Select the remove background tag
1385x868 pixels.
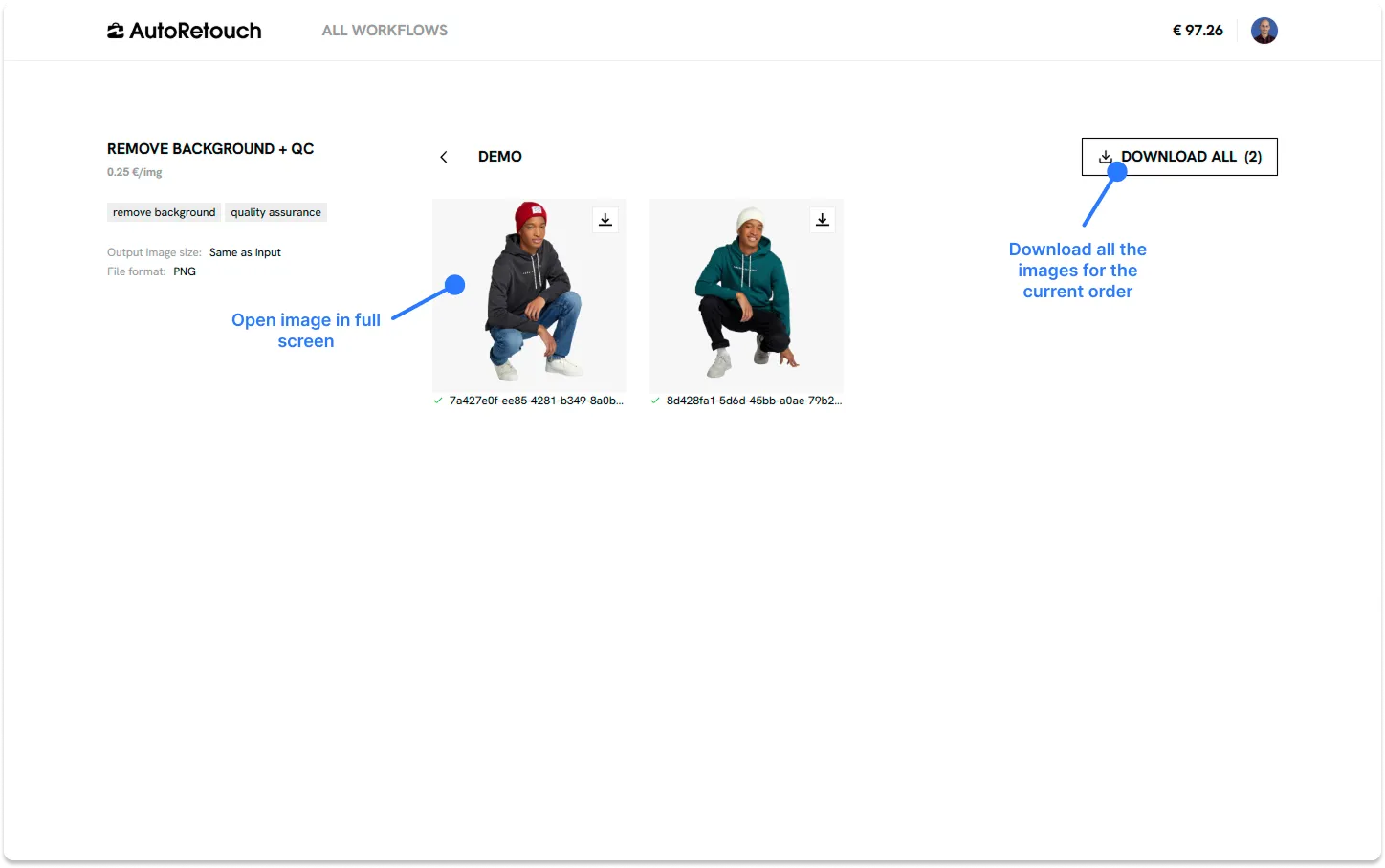coord(164,211)
